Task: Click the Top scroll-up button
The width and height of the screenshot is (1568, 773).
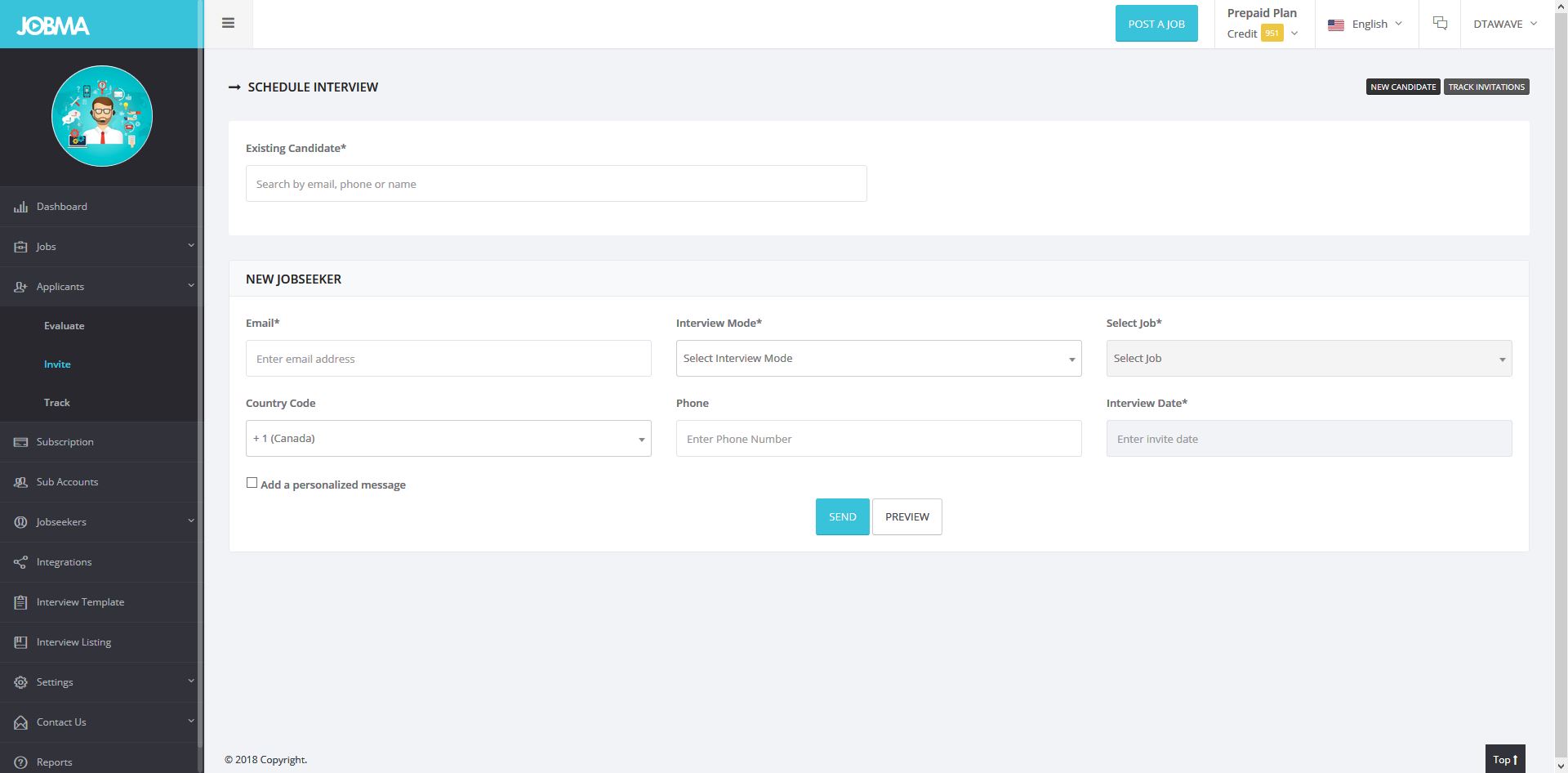Action: pos(1505,759)
